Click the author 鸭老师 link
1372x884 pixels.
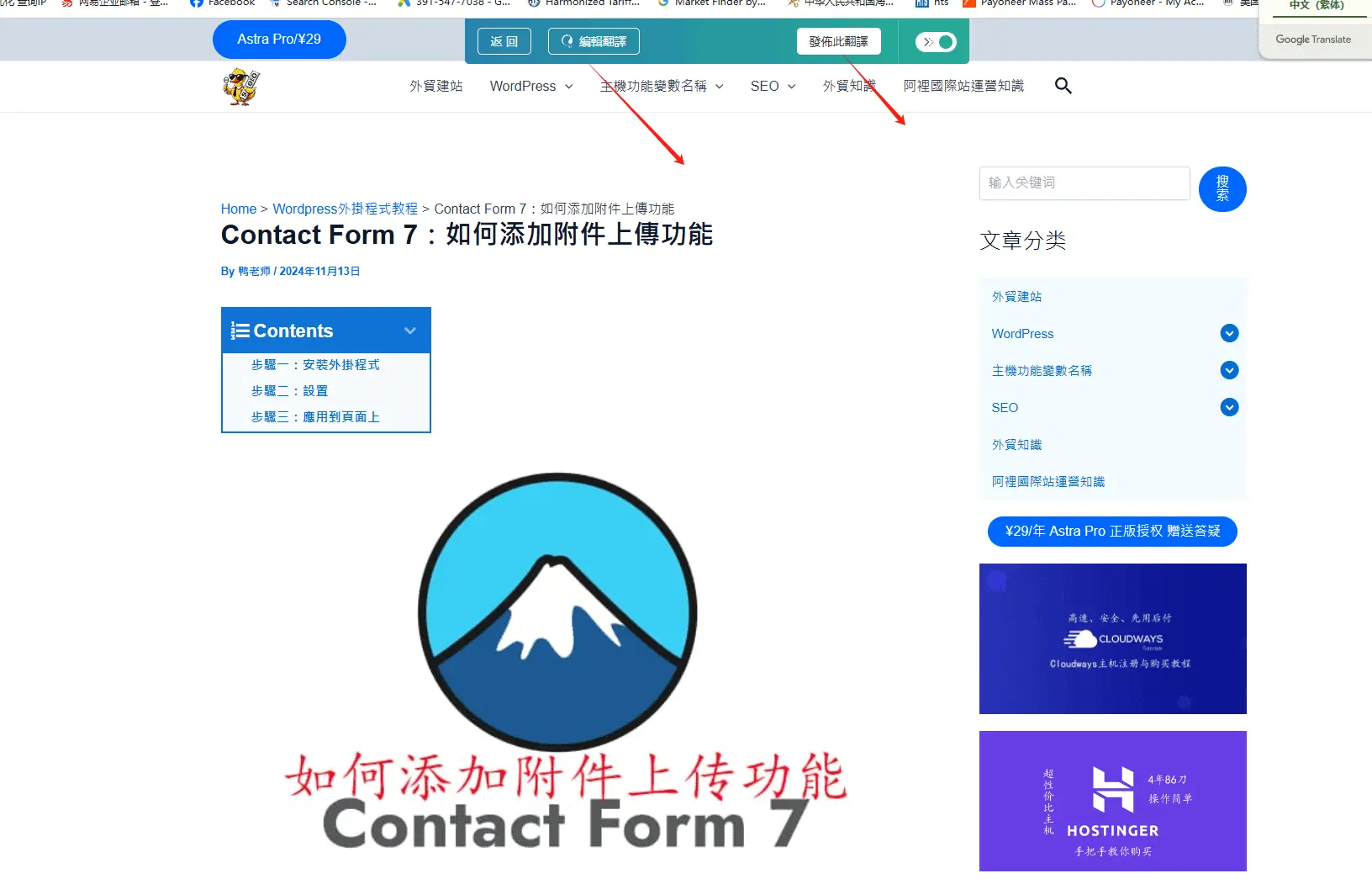coord(254,271)
